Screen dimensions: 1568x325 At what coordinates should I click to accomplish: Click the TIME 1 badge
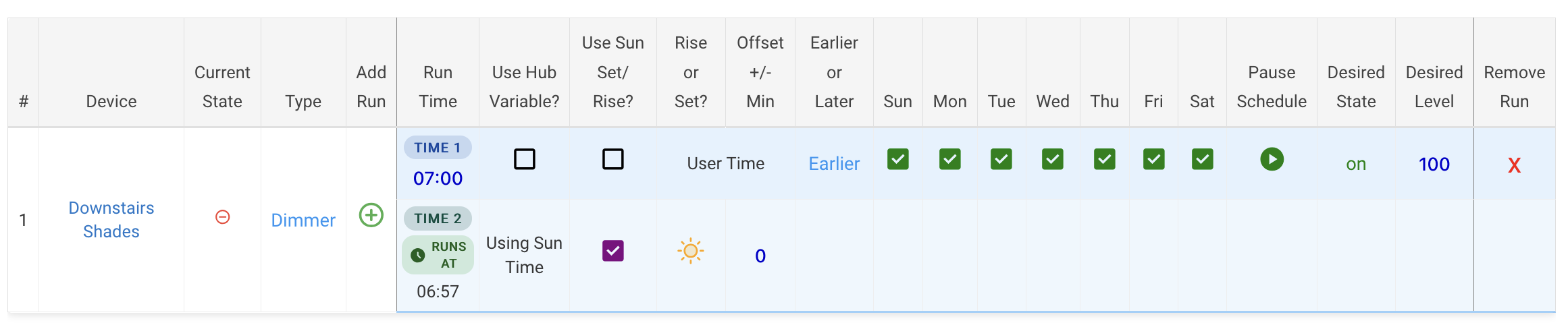click(438, 148)
